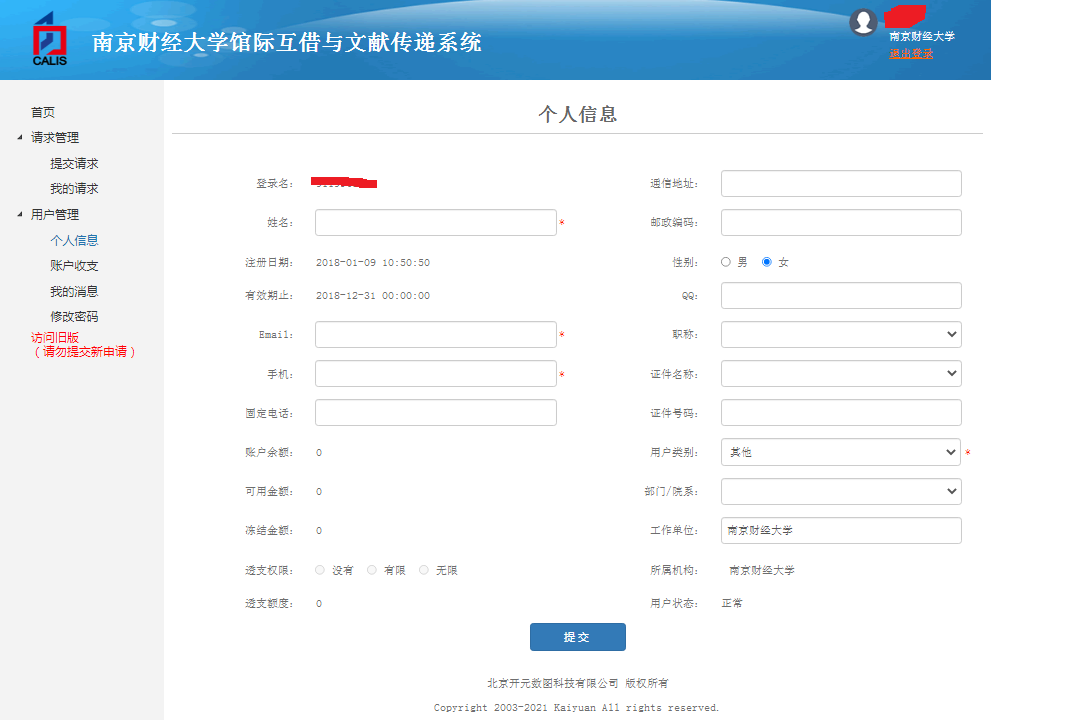Viewport: 1066px width, 720px height.
Task: Focus the 手机 input field
Action: pyautogui.click(x=436, y=373)
